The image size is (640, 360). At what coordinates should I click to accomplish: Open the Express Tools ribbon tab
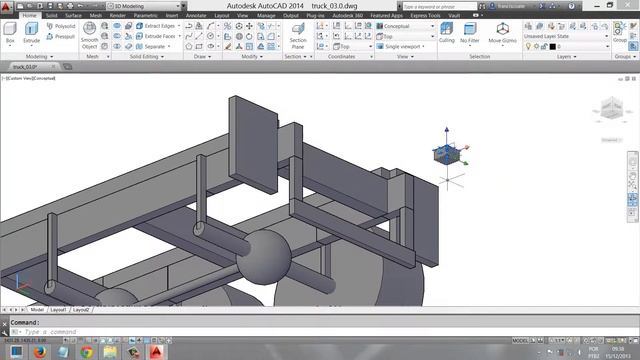click(425, 16)
